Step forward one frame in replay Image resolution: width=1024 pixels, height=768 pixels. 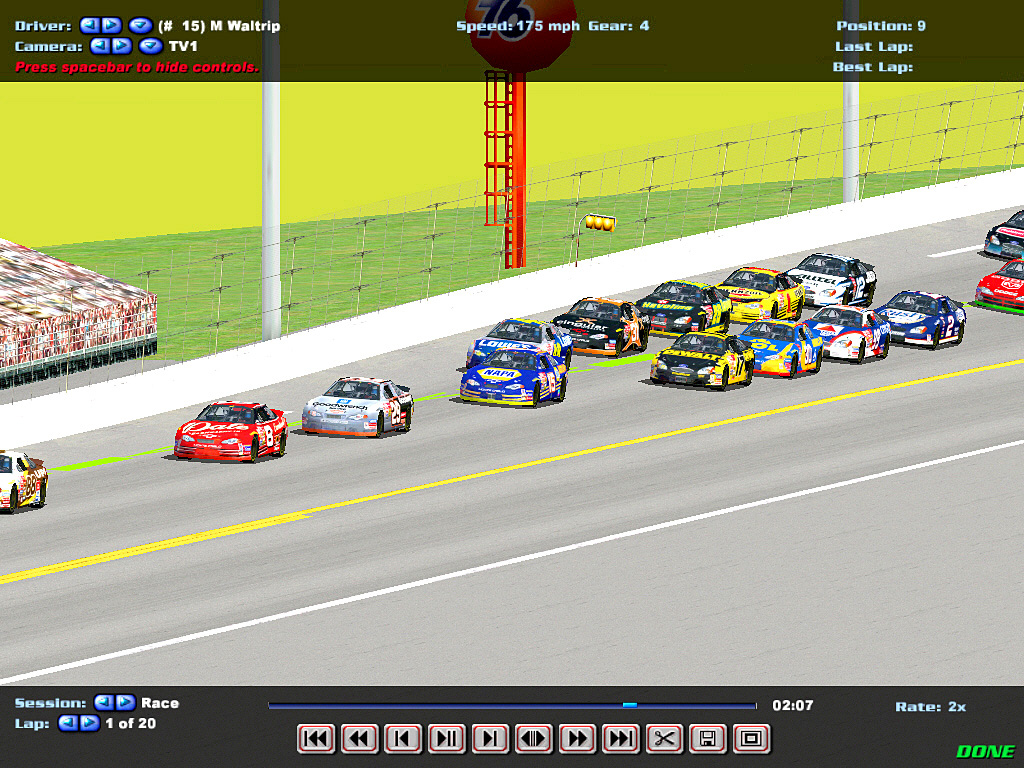pyautogui.click(x=490, y=739)
